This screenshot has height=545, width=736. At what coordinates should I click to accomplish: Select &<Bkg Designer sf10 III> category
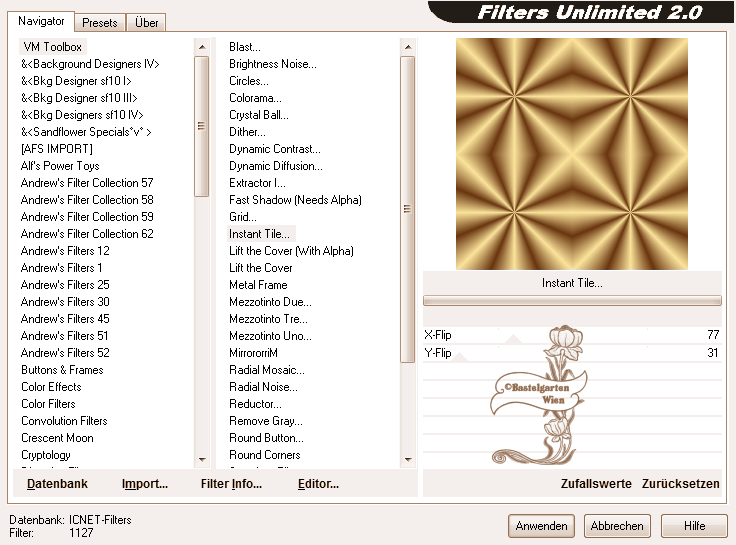pyautogui.click(x=79, y=98)
